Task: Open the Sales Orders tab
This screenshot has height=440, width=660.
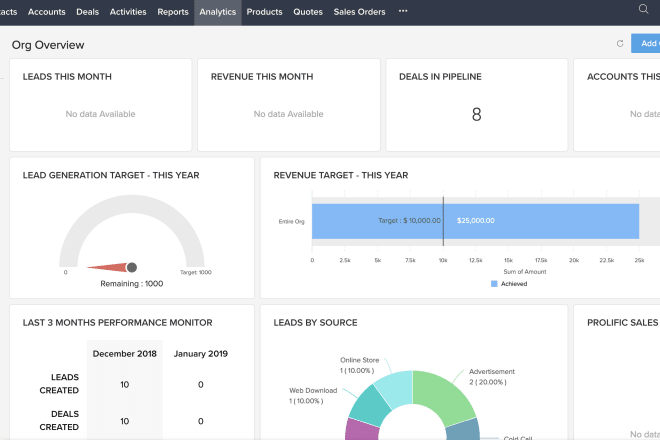Action: tap(359, 12)
